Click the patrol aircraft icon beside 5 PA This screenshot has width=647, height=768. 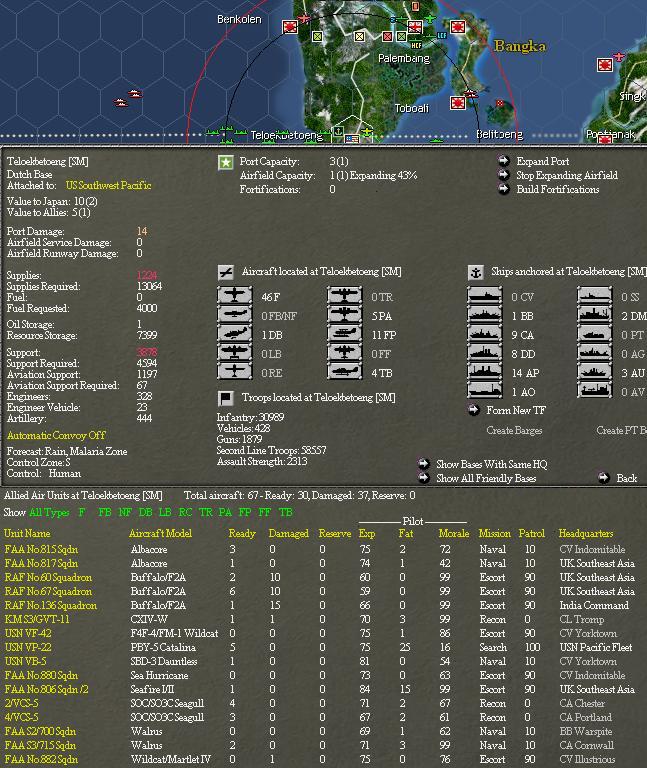click(x=345, y=314)
